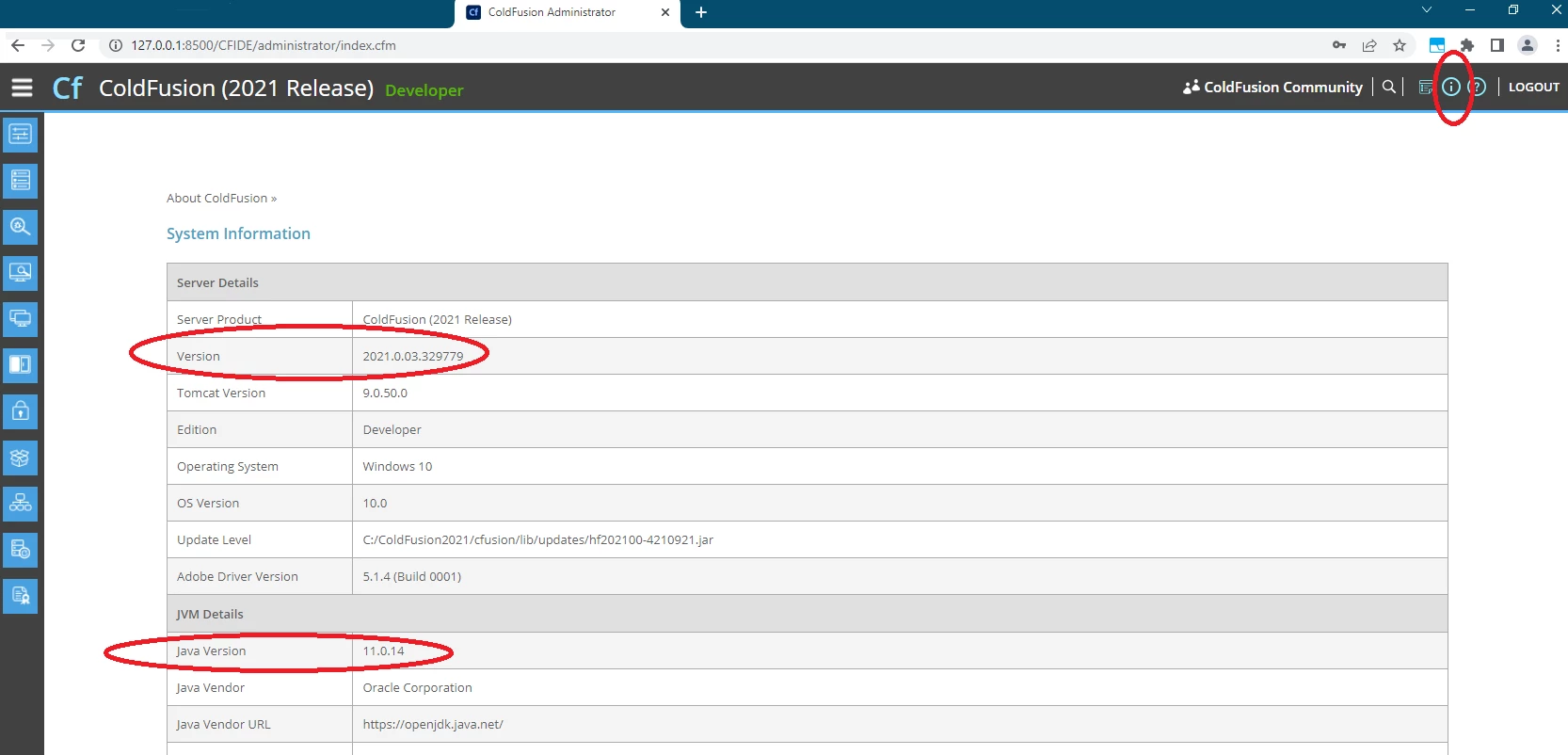Open Debugging & Logging magnifier-bug sidebar icon
The height and width of the screenshot is (755, 1568).
20,226
